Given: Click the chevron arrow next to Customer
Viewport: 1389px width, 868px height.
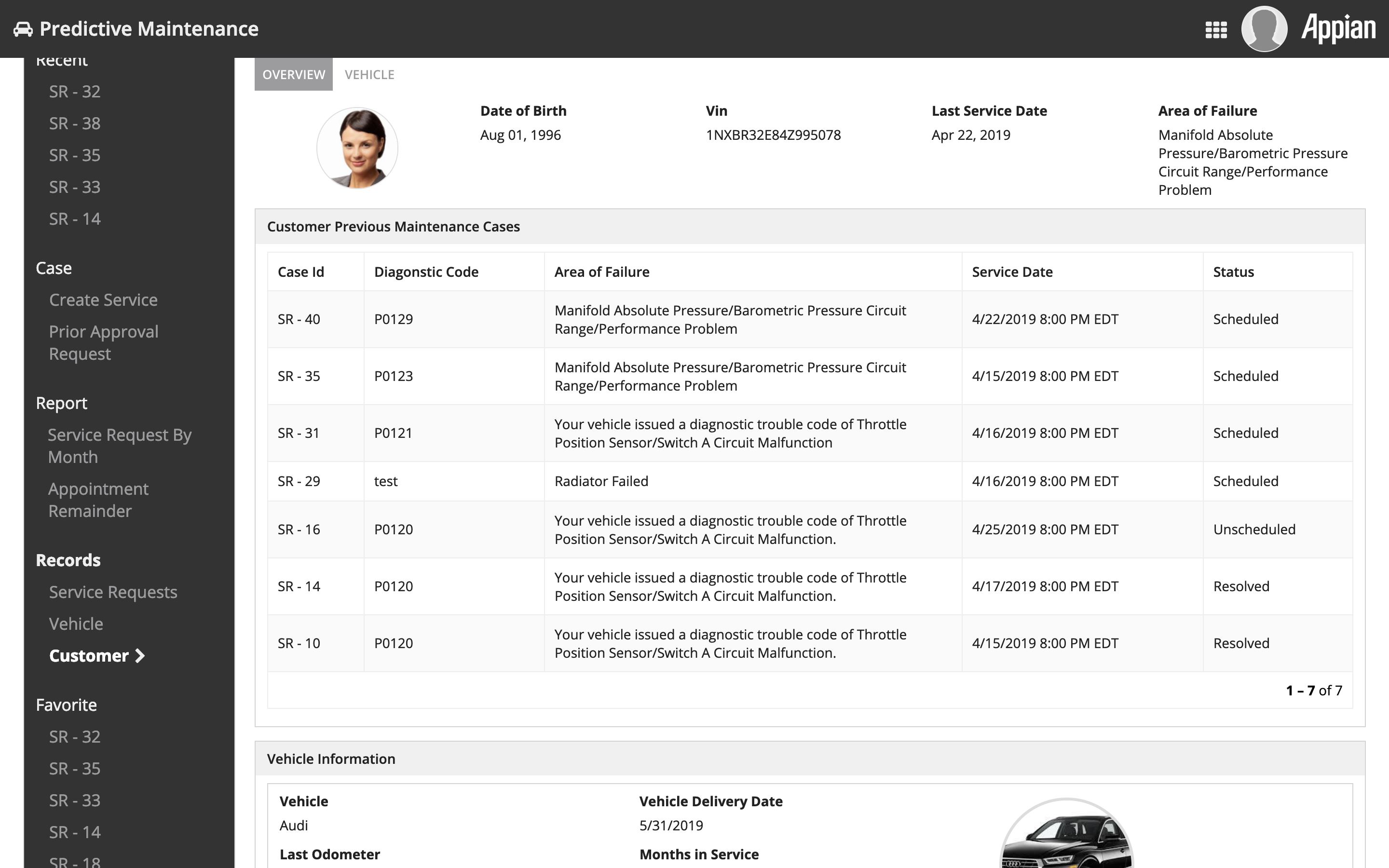Looking at the screenshot, I should (x=139, y=656).
